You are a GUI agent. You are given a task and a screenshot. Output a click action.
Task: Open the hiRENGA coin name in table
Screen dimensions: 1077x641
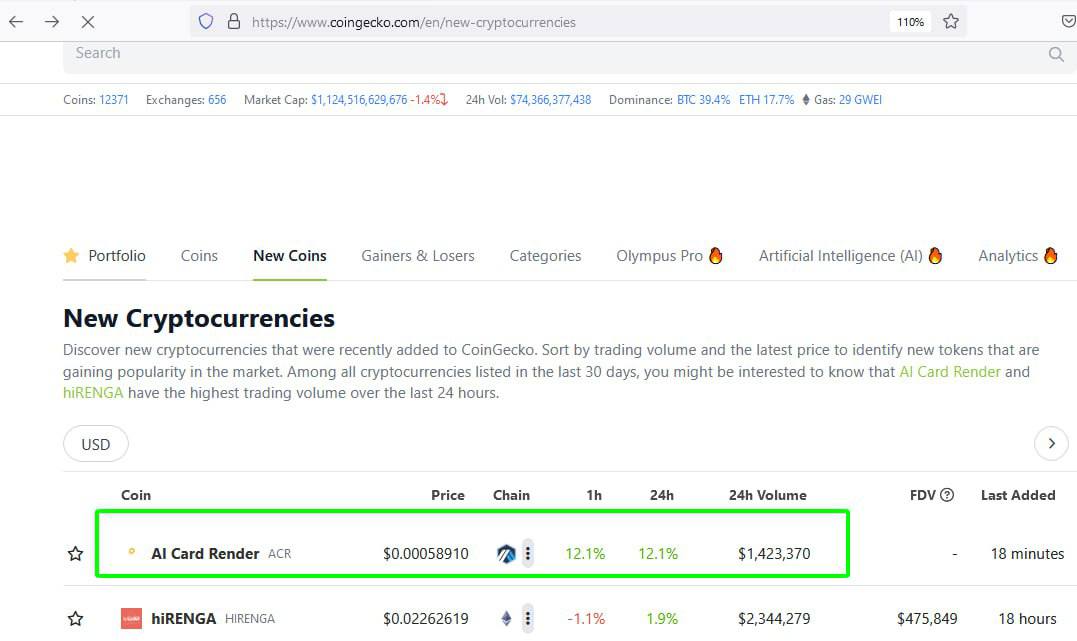coord(183,619)
